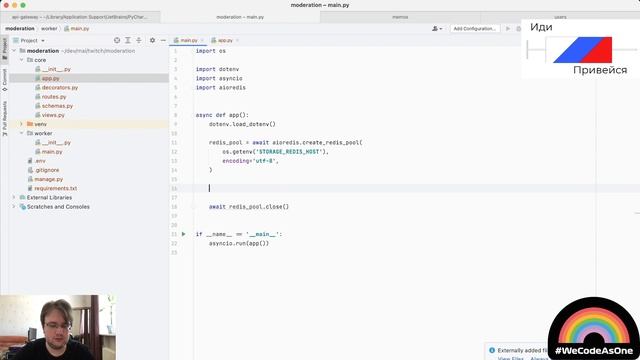Select the moderation – main.py window tab

(x=240, y=17)
